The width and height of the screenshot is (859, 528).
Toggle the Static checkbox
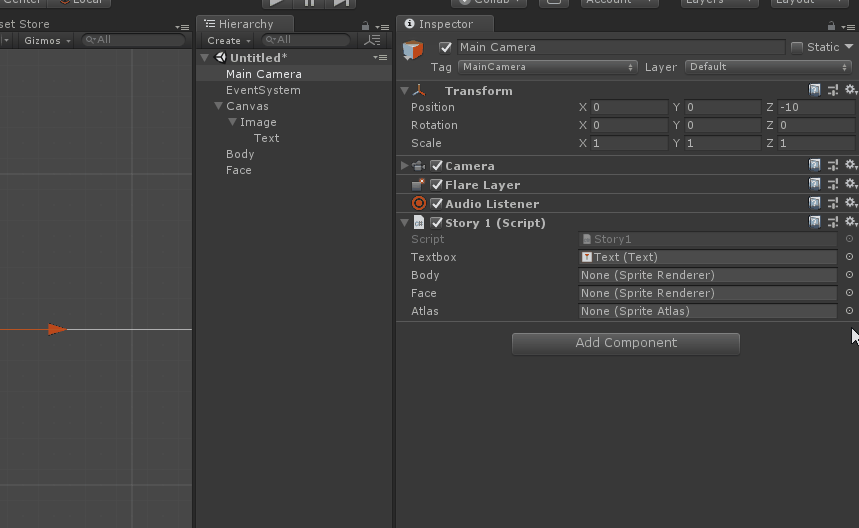tap(797, 48)
